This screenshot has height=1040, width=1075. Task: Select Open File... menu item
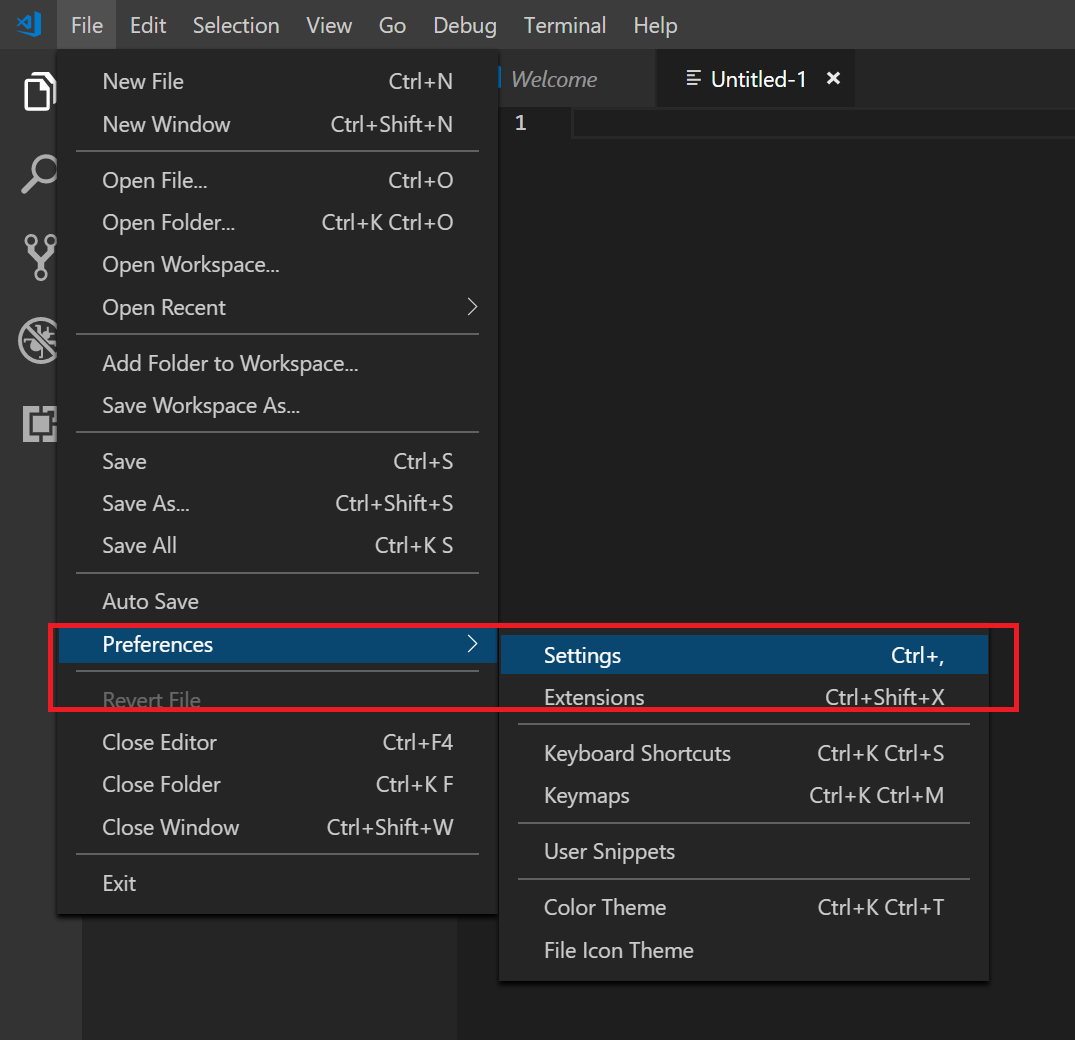click(x=278, y=180)
